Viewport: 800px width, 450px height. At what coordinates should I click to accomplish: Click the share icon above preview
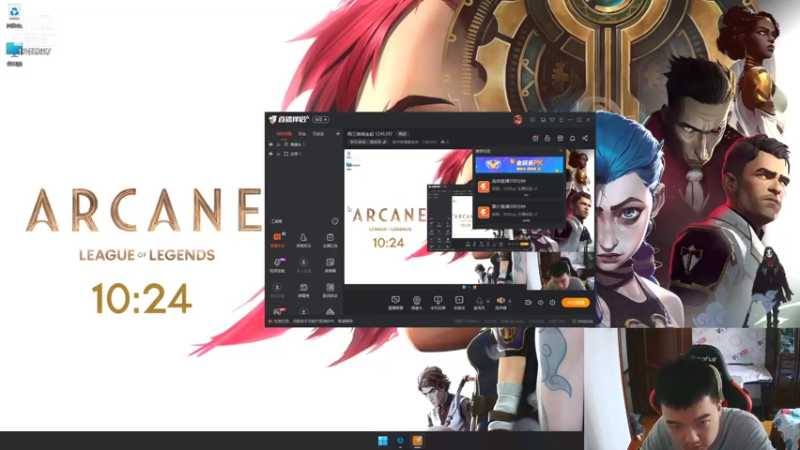[585, 138]
